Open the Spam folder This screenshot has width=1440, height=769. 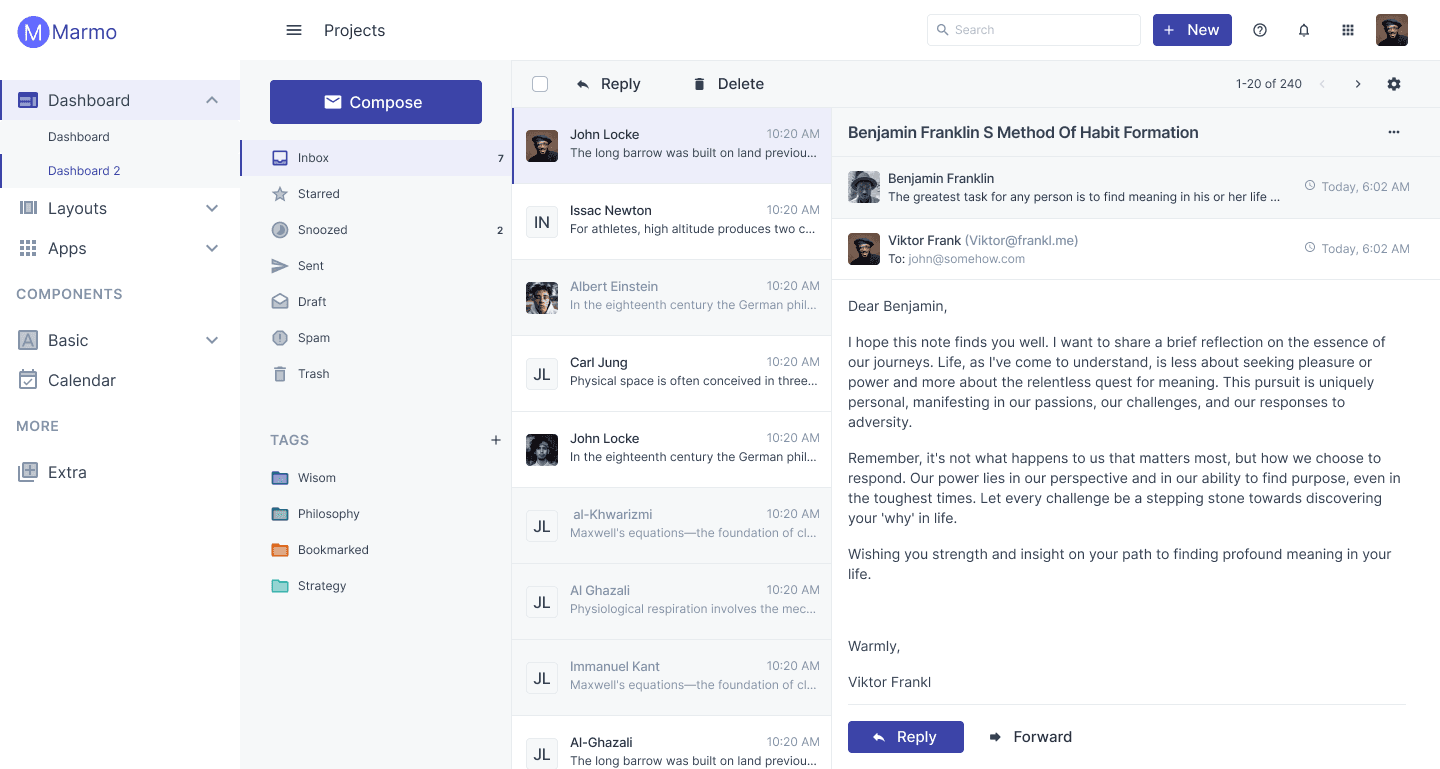pyautogui.click(x=375, y=338)
